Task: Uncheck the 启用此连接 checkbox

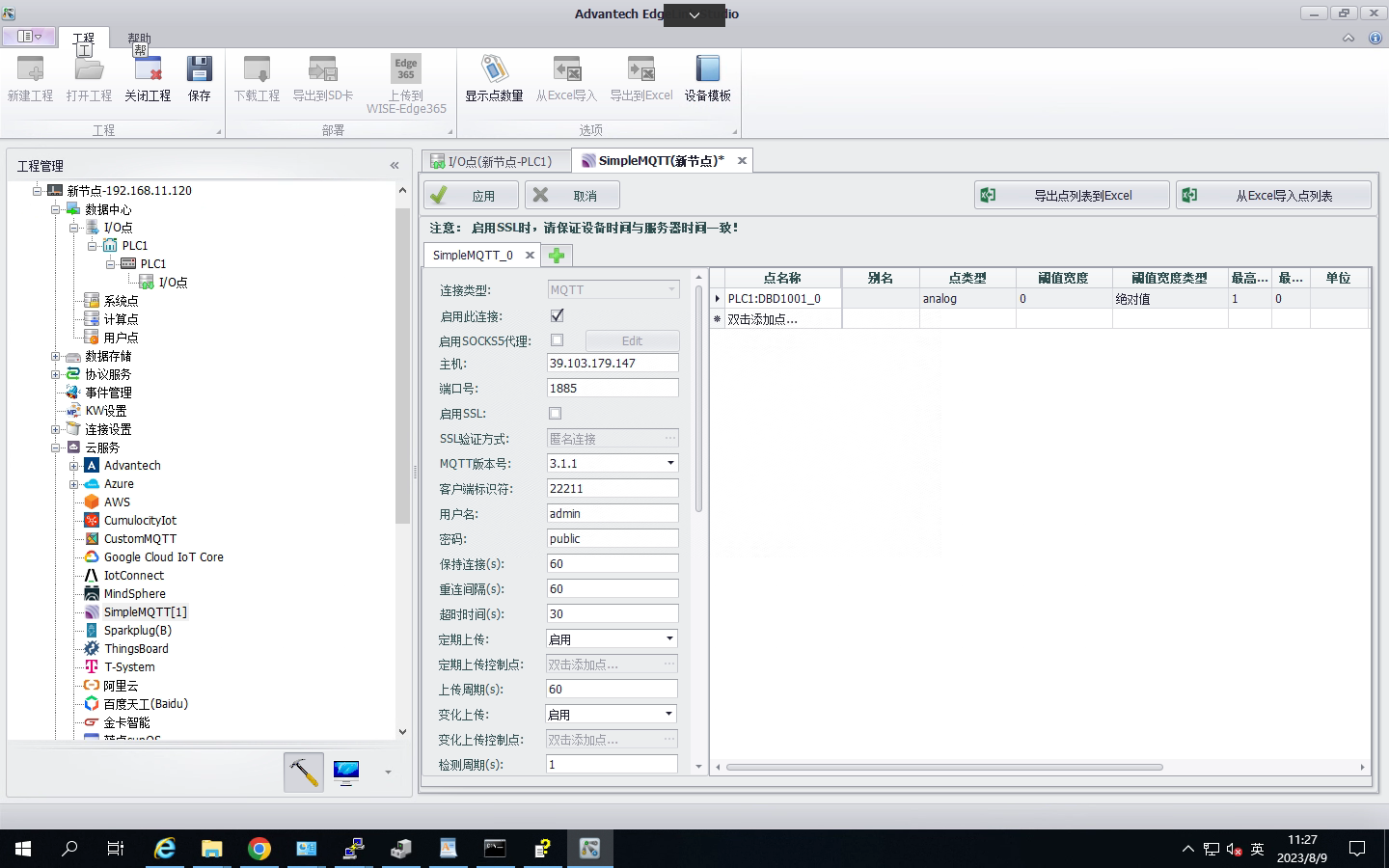Action: click(x=557, y=315)
